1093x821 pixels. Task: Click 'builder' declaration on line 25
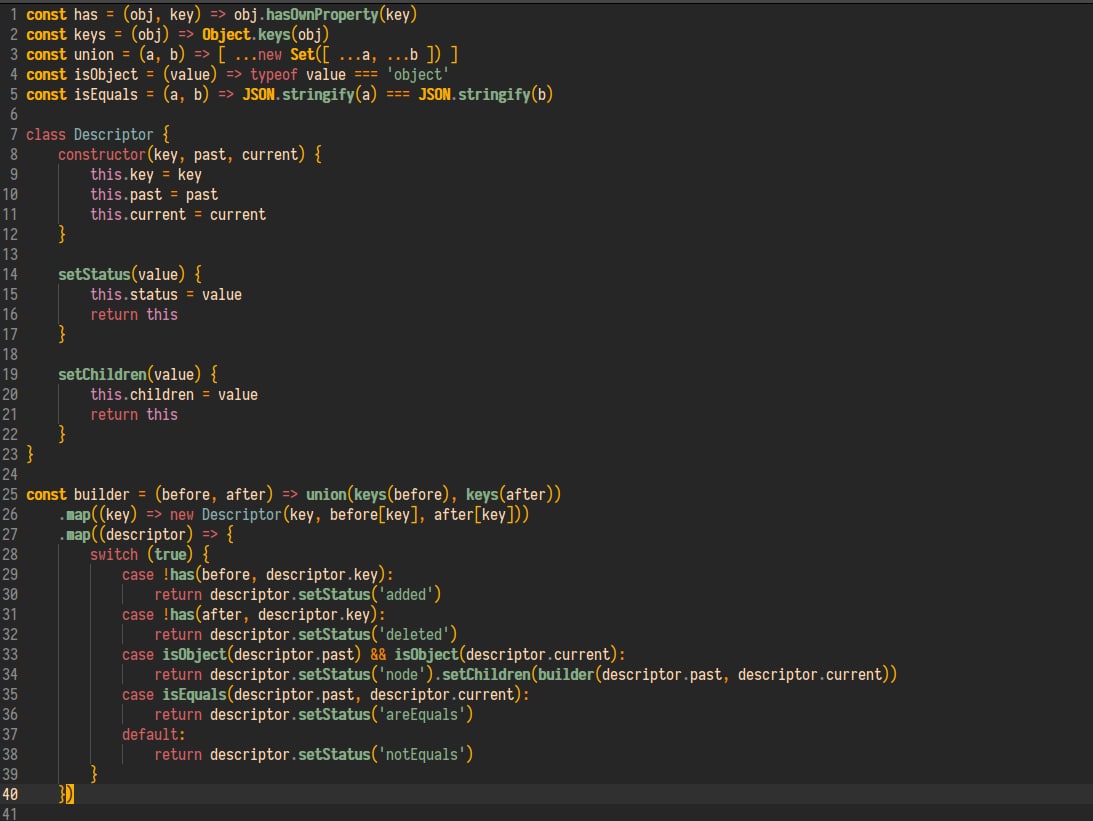pos(102,495)
